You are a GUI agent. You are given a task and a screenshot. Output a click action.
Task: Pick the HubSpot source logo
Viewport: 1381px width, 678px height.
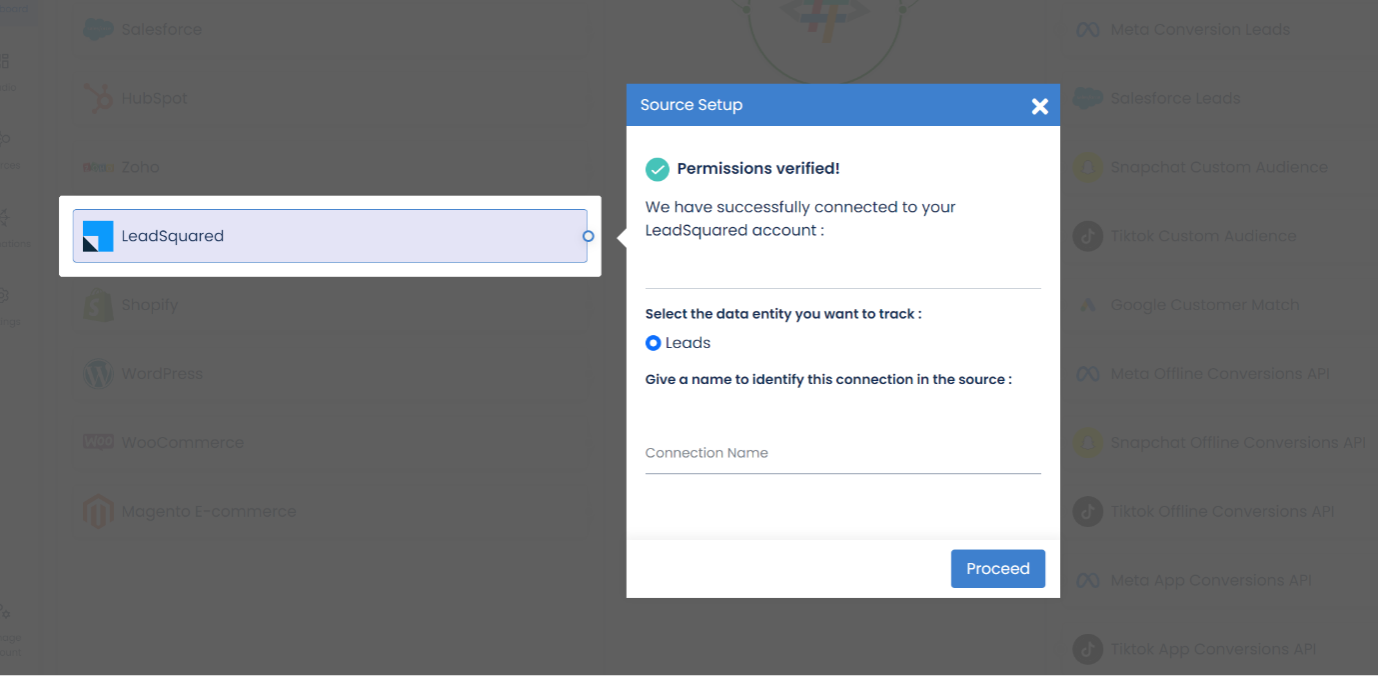click(x=98, y=98)
